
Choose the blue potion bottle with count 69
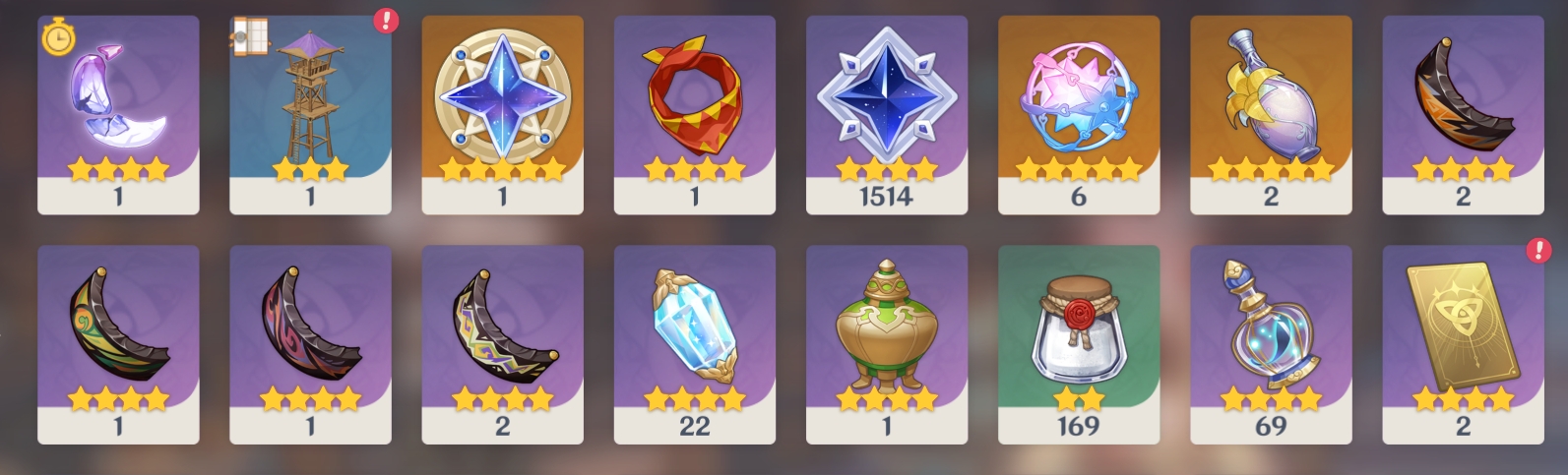tap(1271, 345)
